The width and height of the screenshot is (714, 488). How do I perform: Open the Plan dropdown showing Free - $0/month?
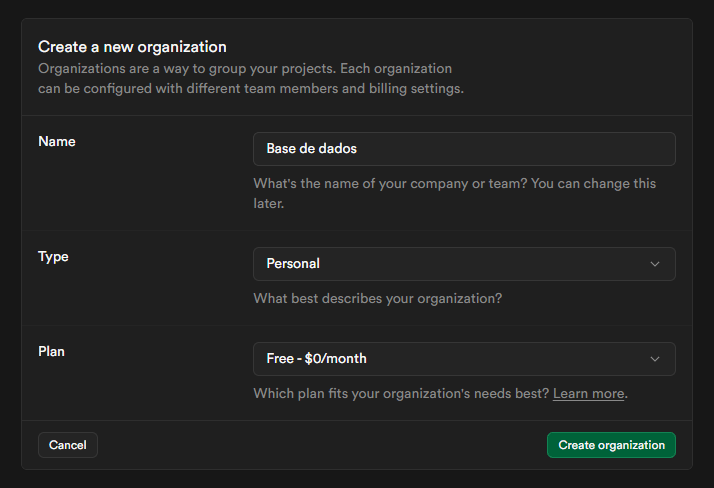pyautogui.click(x=464, y=359)
